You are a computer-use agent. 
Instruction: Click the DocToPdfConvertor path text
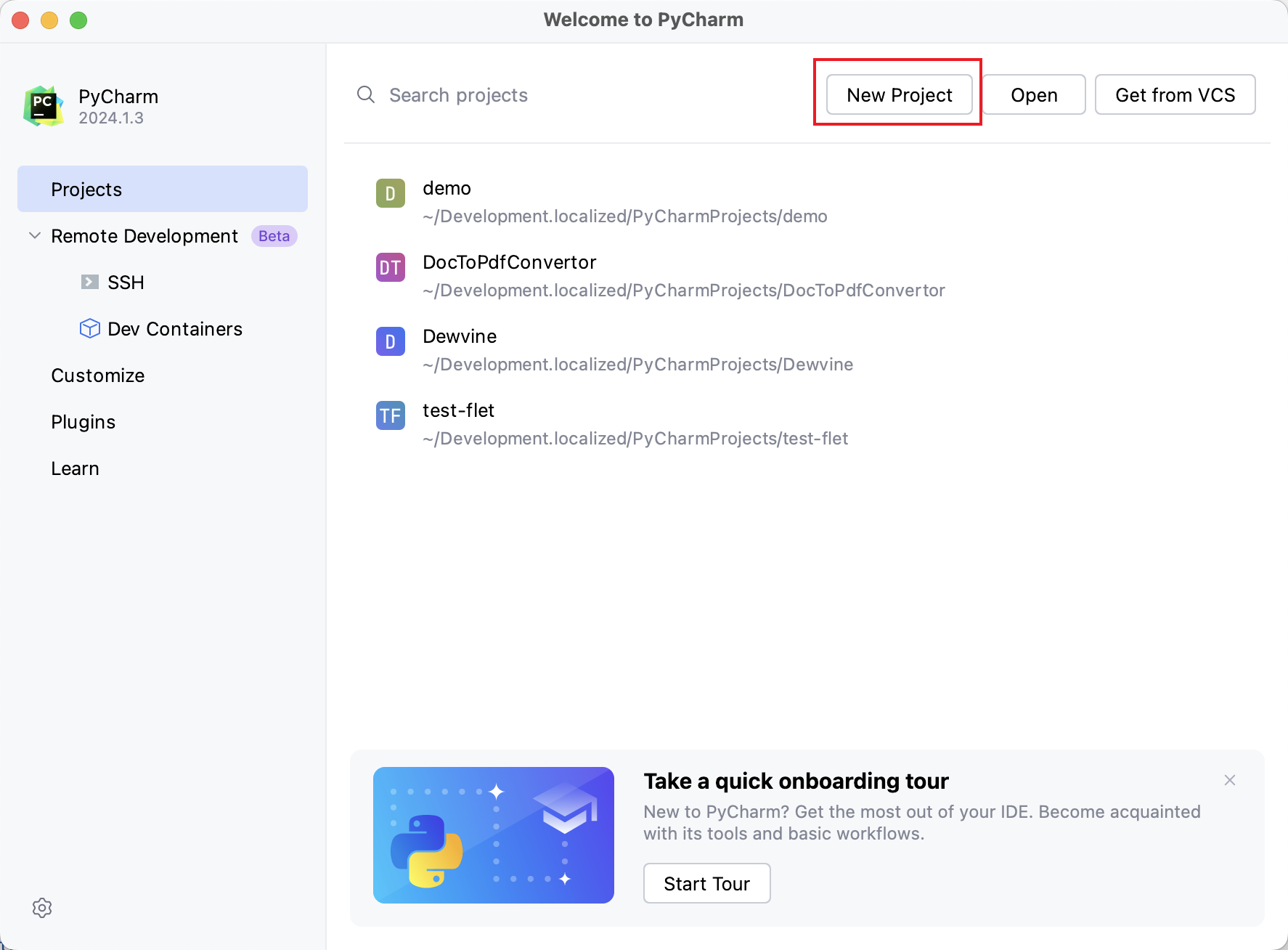[x=684, y=291]
